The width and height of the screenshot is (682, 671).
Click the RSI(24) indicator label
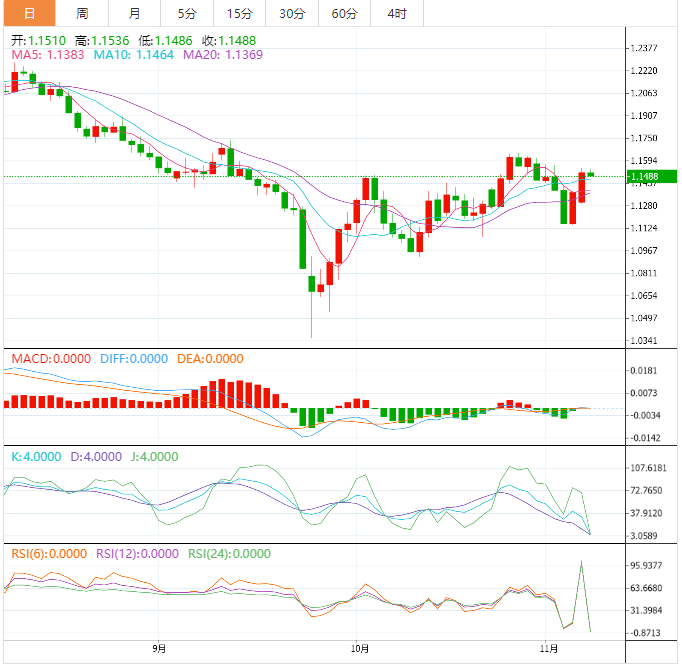click(229, 554)
